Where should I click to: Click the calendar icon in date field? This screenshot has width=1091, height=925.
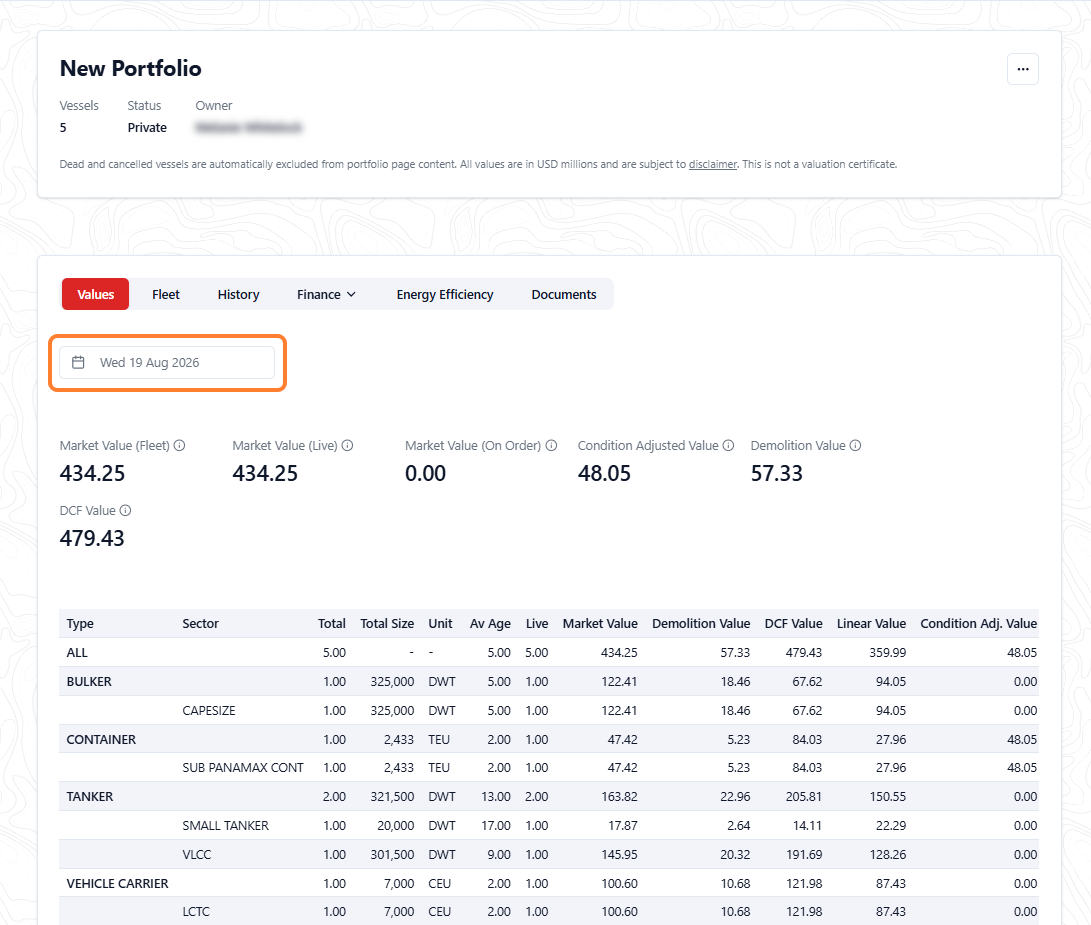79,363
